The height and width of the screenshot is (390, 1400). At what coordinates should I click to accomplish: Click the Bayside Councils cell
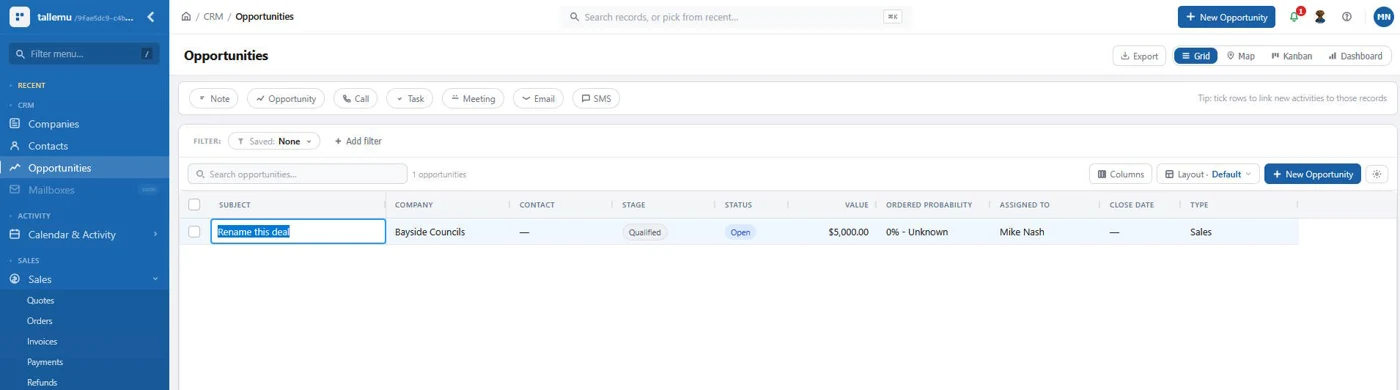(430, 232)
